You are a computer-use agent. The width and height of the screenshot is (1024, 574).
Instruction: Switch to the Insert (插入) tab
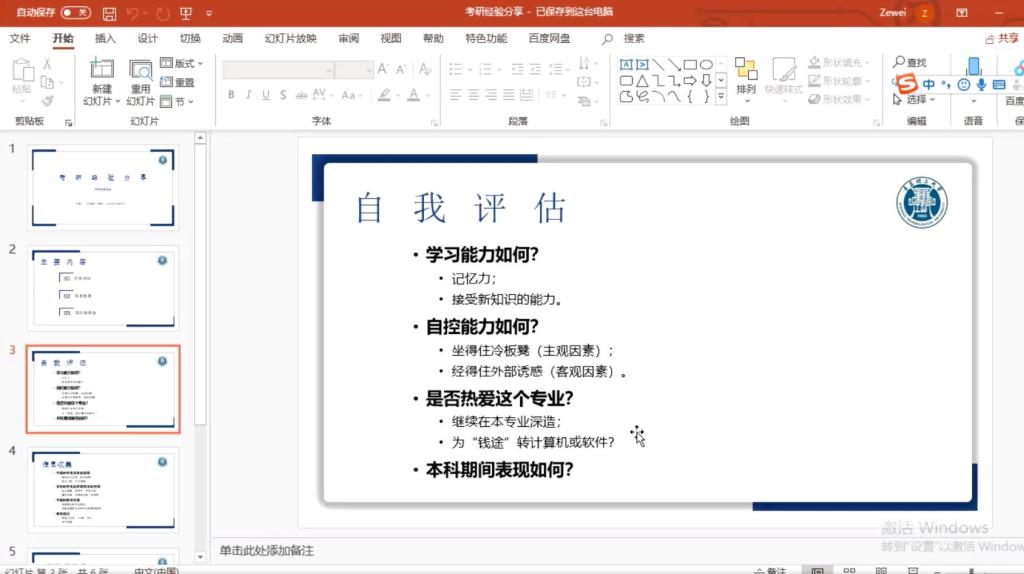click(x=105, y=38)
